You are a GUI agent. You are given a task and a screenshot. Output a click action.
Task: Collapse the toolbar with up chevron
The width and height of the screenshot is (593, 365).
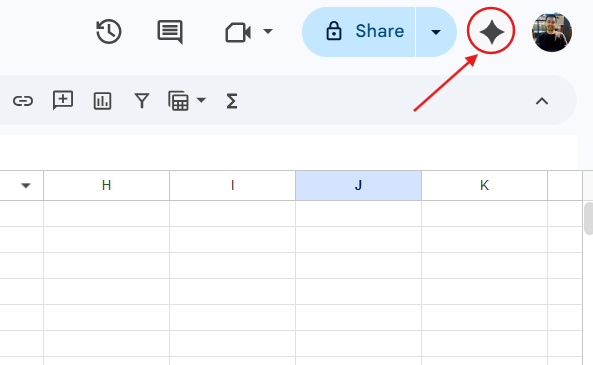coord(542,101)
